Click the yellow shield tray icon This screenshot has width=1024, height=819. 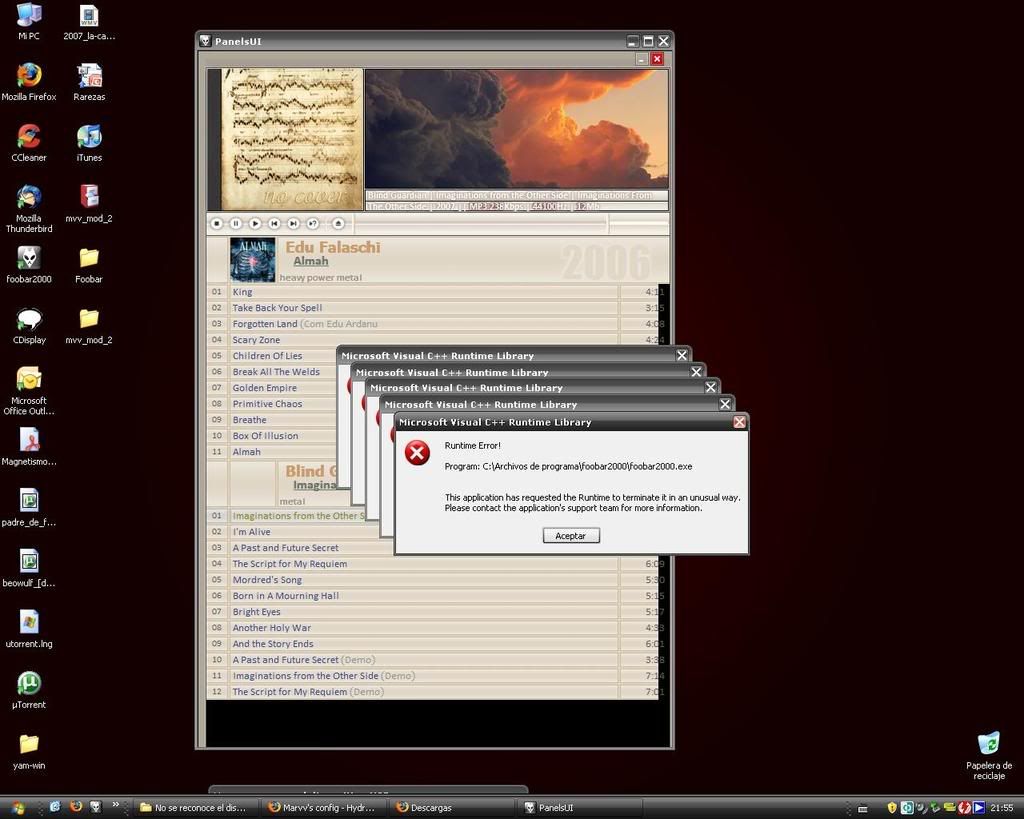click(892, 808)
